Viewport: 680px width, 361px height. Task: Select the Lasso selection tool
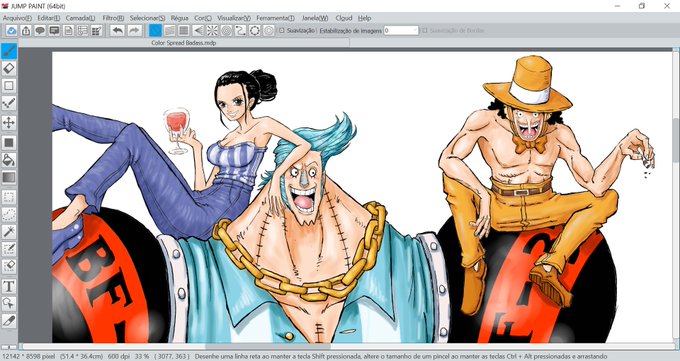click(x=9, y=214)
